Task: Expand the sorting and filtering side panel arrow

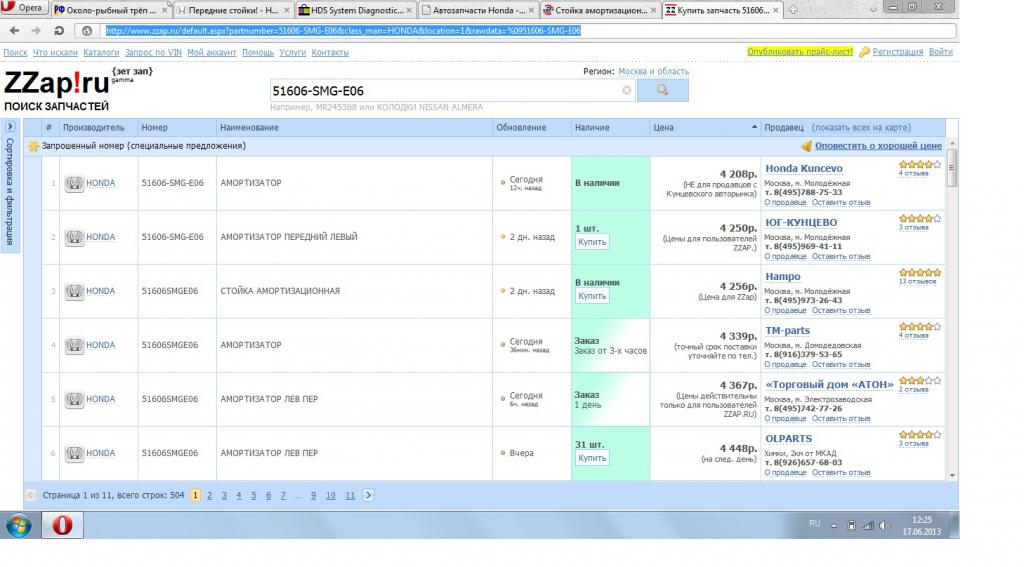Action: [x=10, y=127]
